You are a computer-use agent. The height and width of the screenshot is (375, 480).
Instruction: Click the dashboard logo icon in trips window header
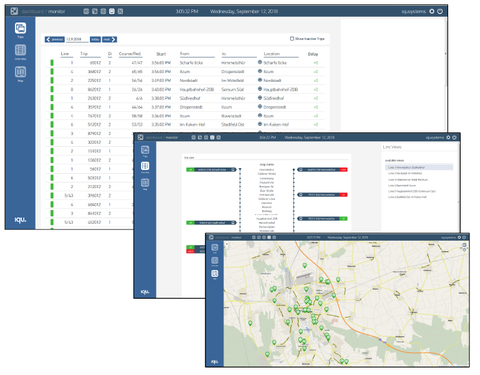pyautogui.click(x=14, y=11)
